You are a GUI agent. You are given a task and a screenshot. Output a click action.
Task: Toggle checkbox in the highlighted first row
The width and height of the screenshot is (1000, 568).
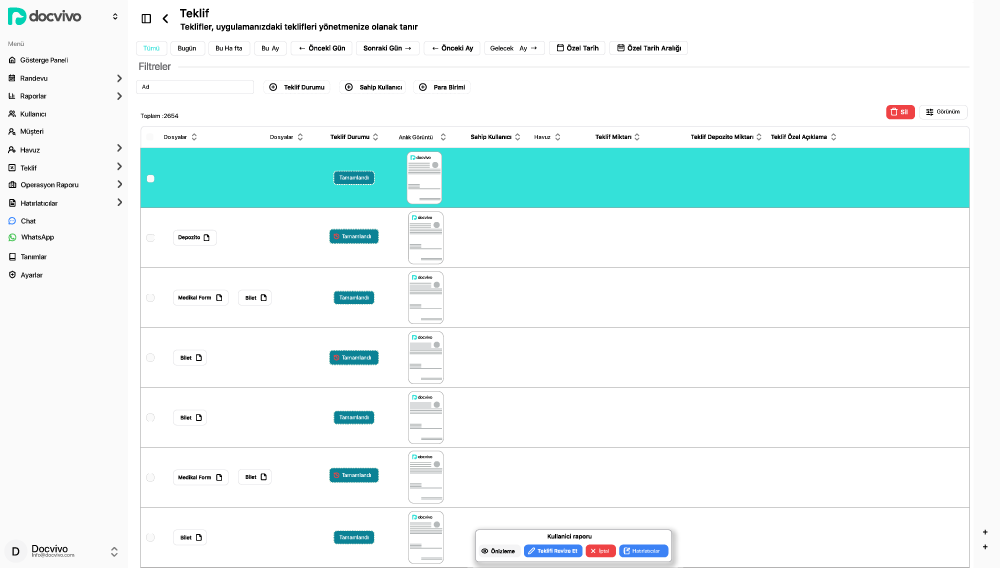pos(150,178)
